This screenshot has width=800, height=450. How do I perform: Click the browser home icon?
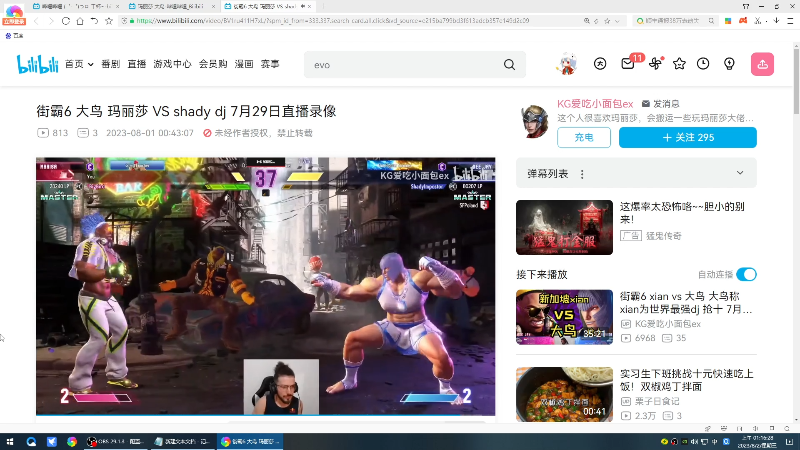(x=80, y=21)
